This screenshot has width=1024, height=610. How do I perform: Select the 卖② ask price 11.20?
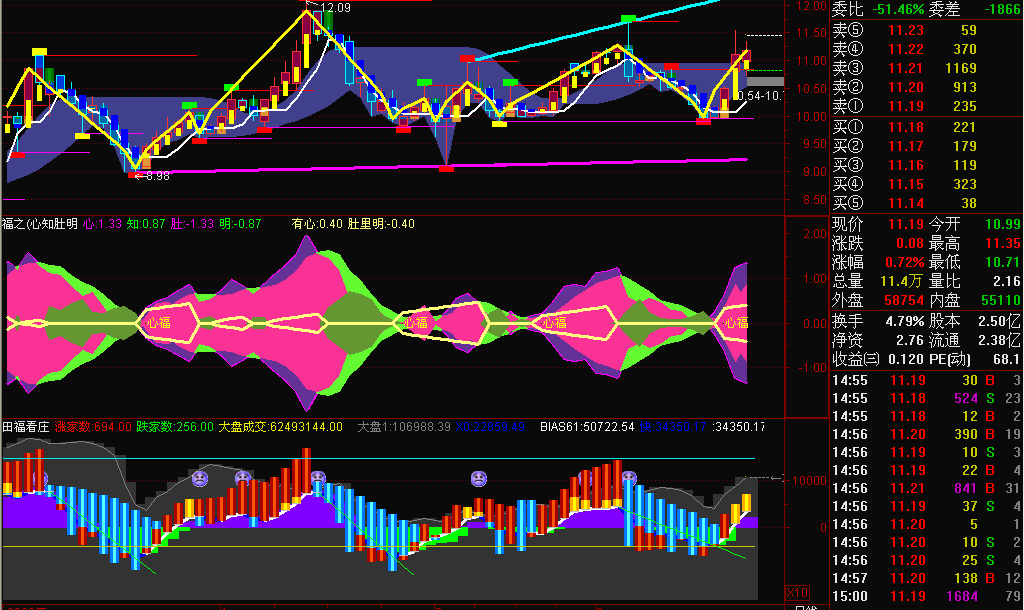pyautogui.click(x=906, y=87)
